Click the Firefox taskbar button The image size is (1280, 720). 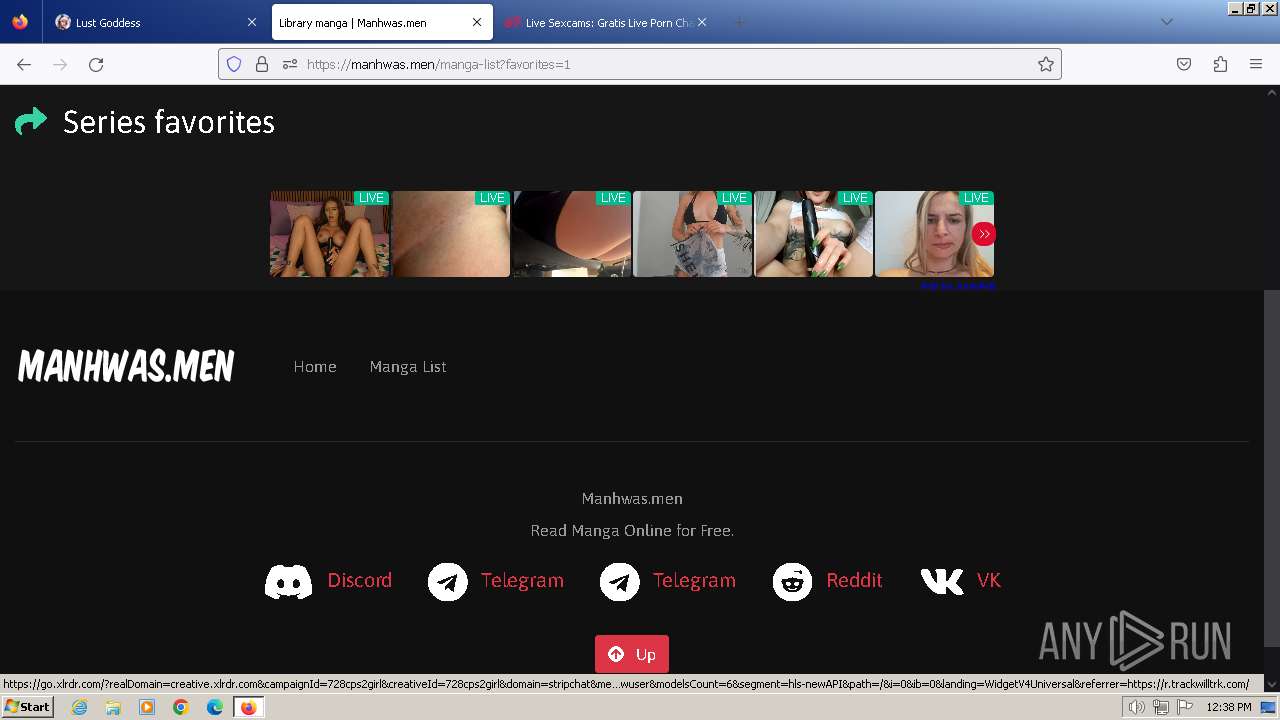pos(248,707)
